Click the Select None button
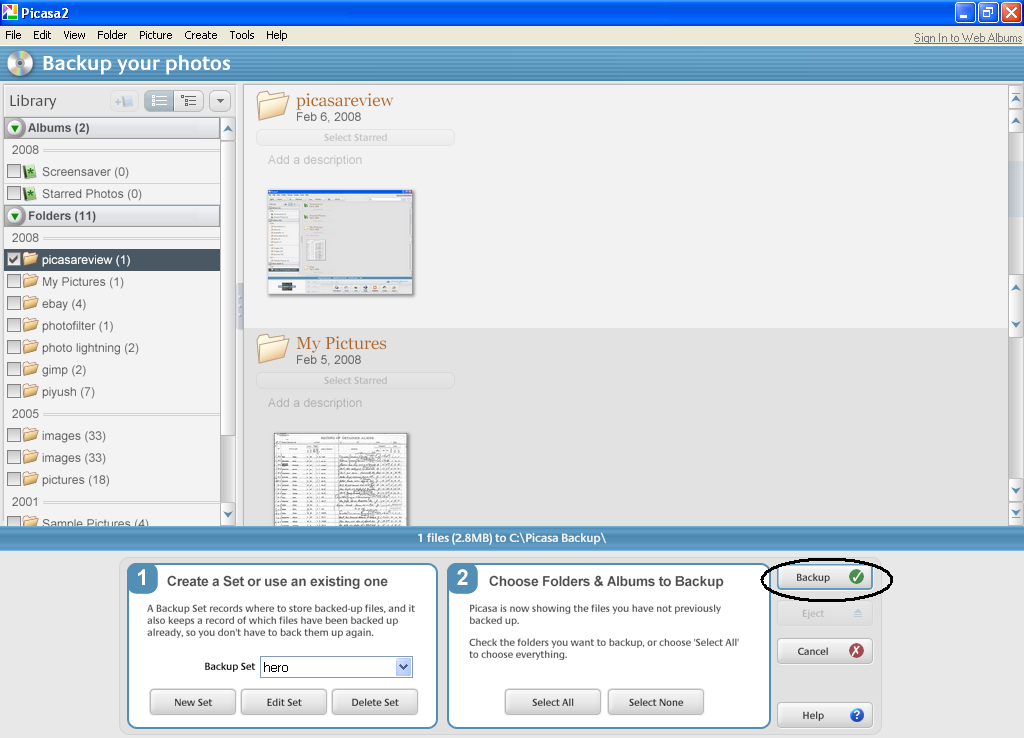The height and width of the screenshot is (738, 1024). click(656, 702)
